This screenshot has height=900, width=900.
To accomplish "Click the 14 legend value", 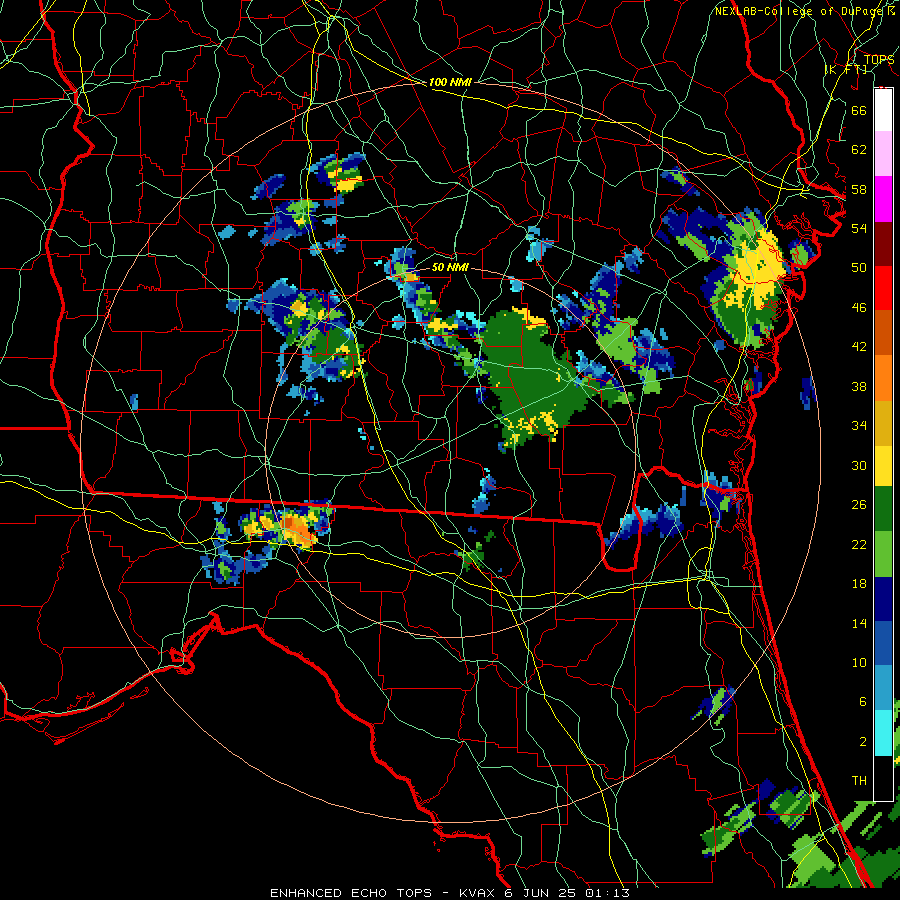I will tap(859, 623).
